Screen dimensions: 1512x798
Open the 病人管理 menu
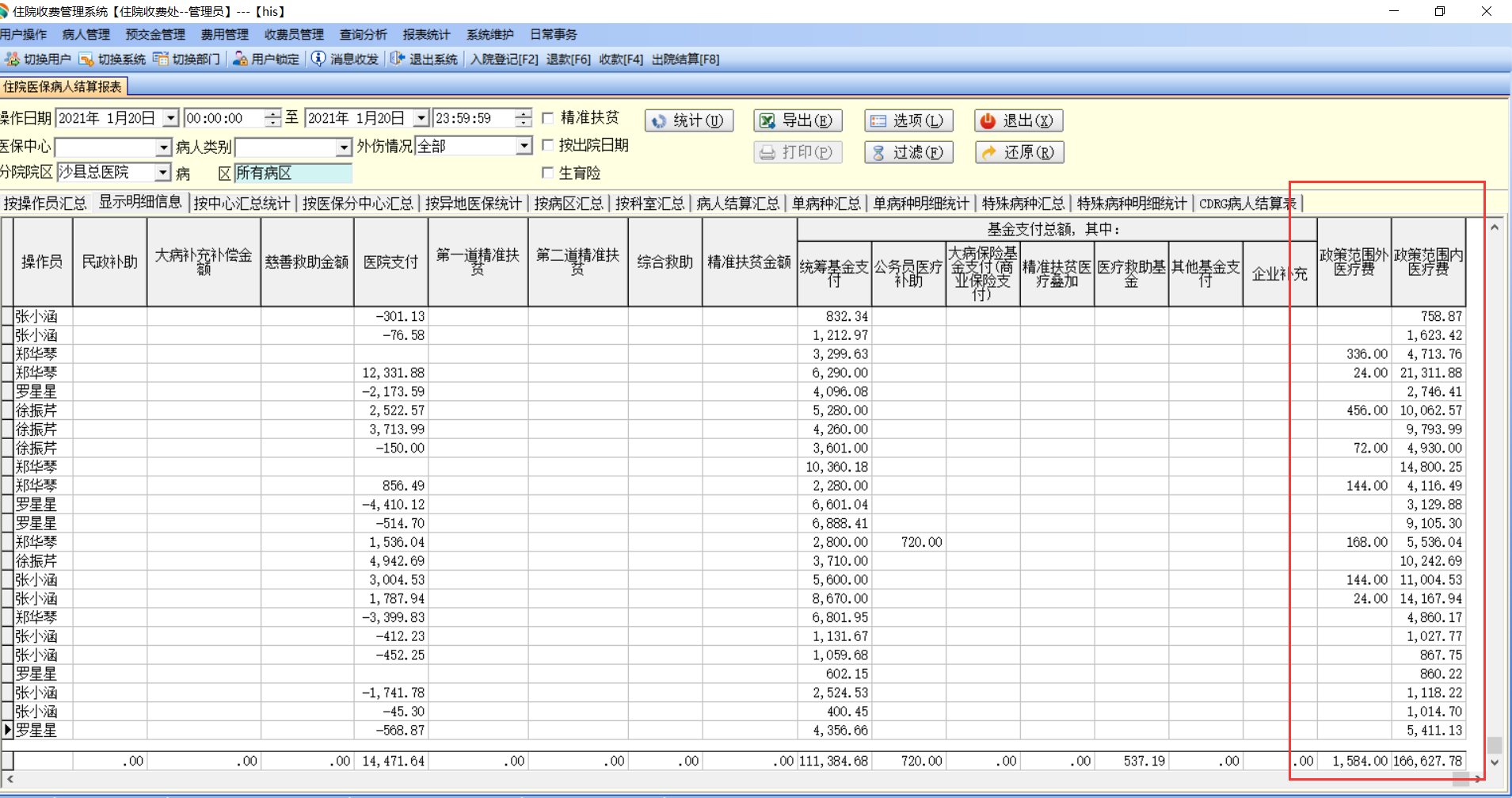(86, 35)
